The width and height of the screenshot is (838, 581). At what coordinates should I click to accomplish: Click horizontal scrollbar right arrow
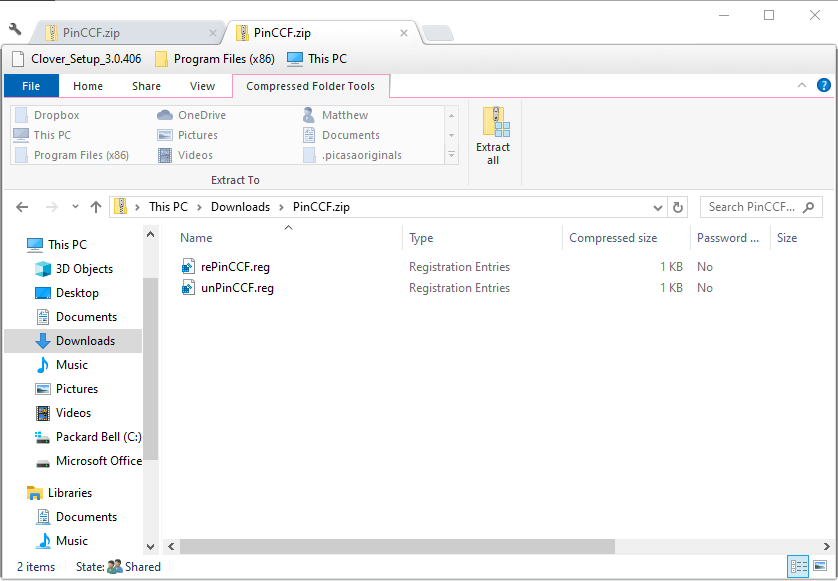[x=826, y=546]
